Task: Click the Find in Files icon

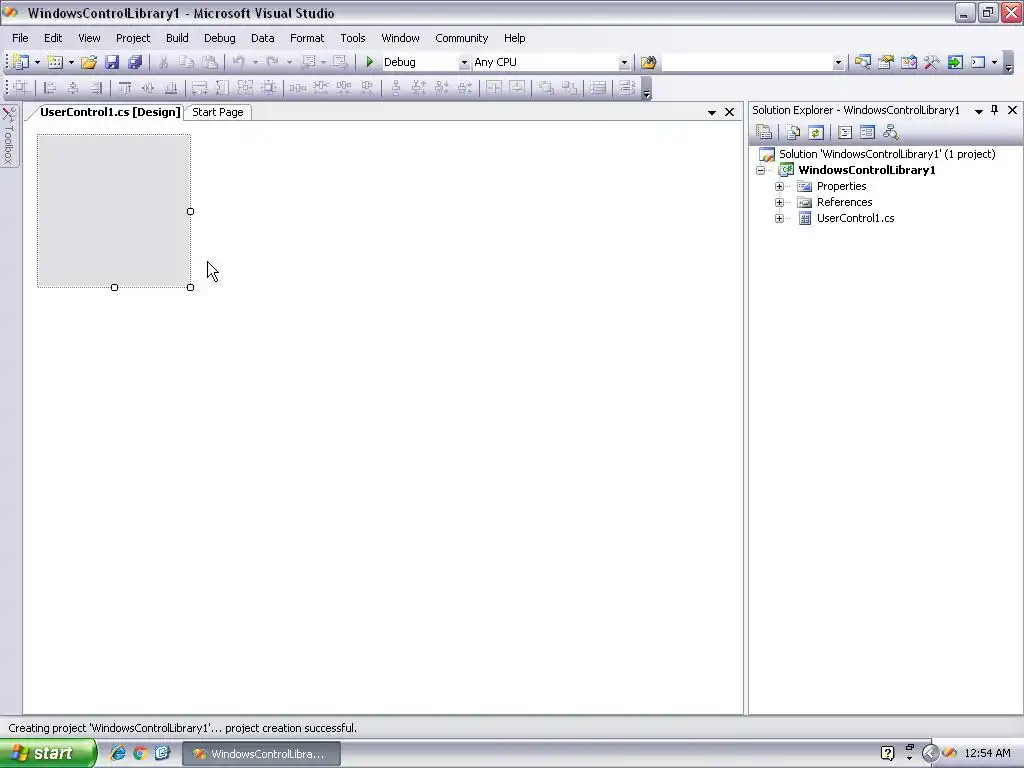Action: (648, 62)
